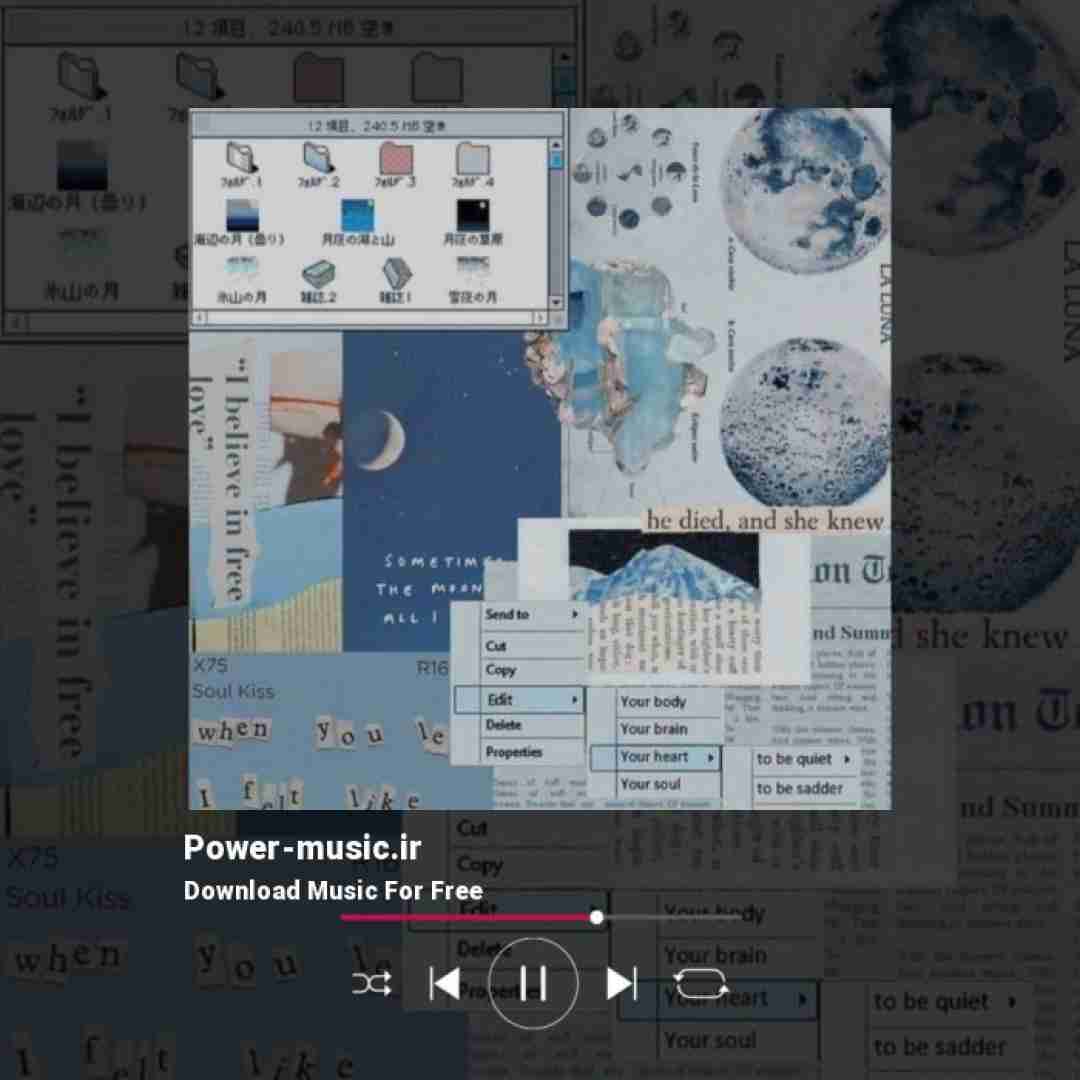The height and width of the screenshot is (1080, 1080).
Task: Select the red patterned folder icon in cover art
Action: pos(396,160)
